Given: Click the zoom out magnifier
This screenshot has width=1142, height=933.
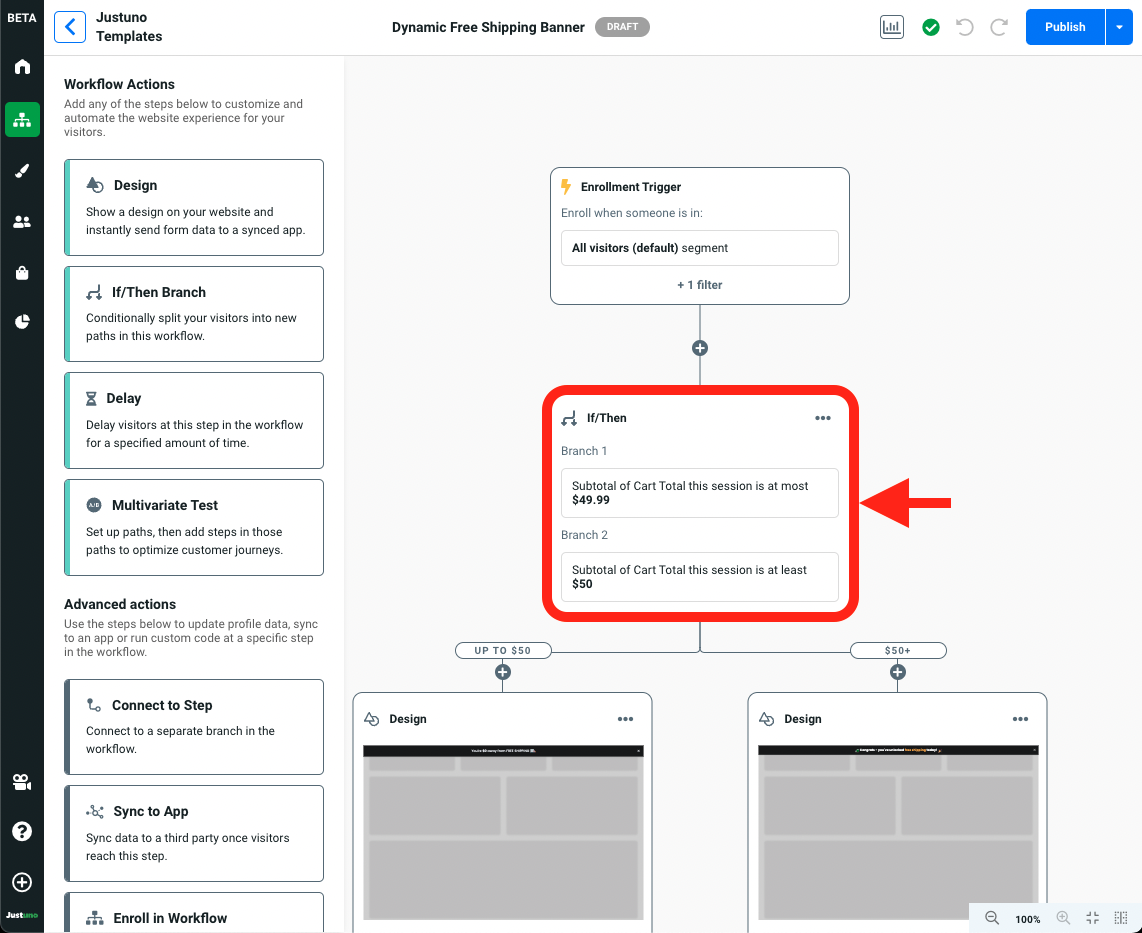Looking at the screenshot, I should pyautogui.click(x=992, y=918).
